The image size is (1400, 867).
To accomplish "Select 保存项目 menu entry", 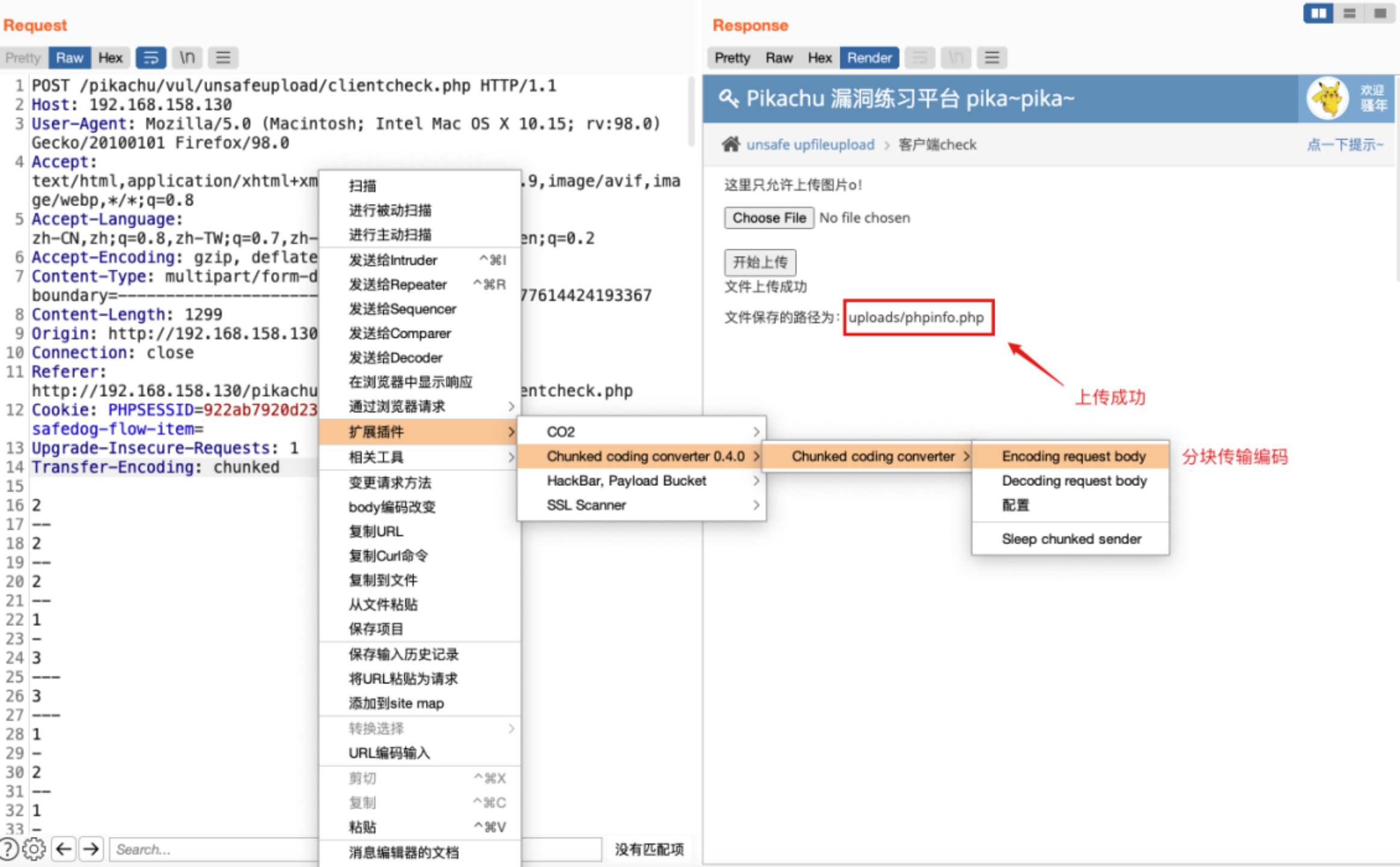I will pyautogui.click(x=419, y=629).
